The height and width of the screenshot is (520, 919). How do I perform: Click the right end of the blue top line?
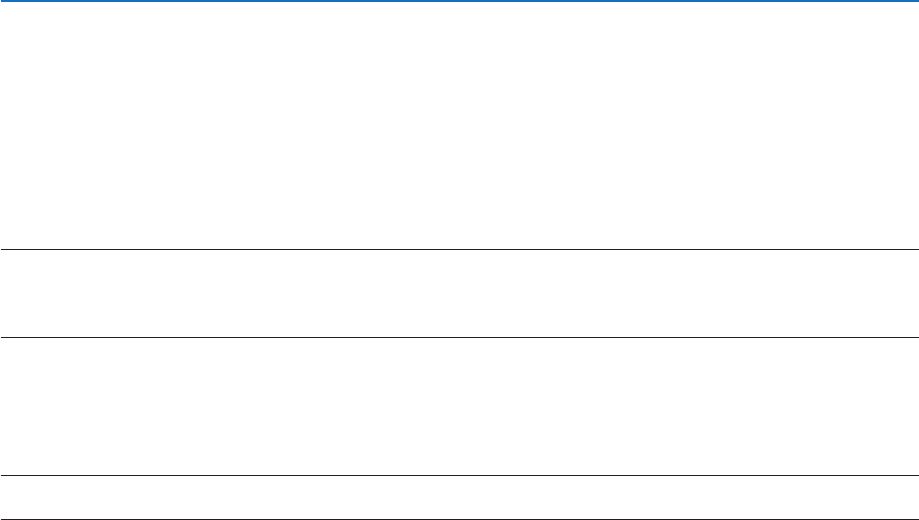[914, 1]
